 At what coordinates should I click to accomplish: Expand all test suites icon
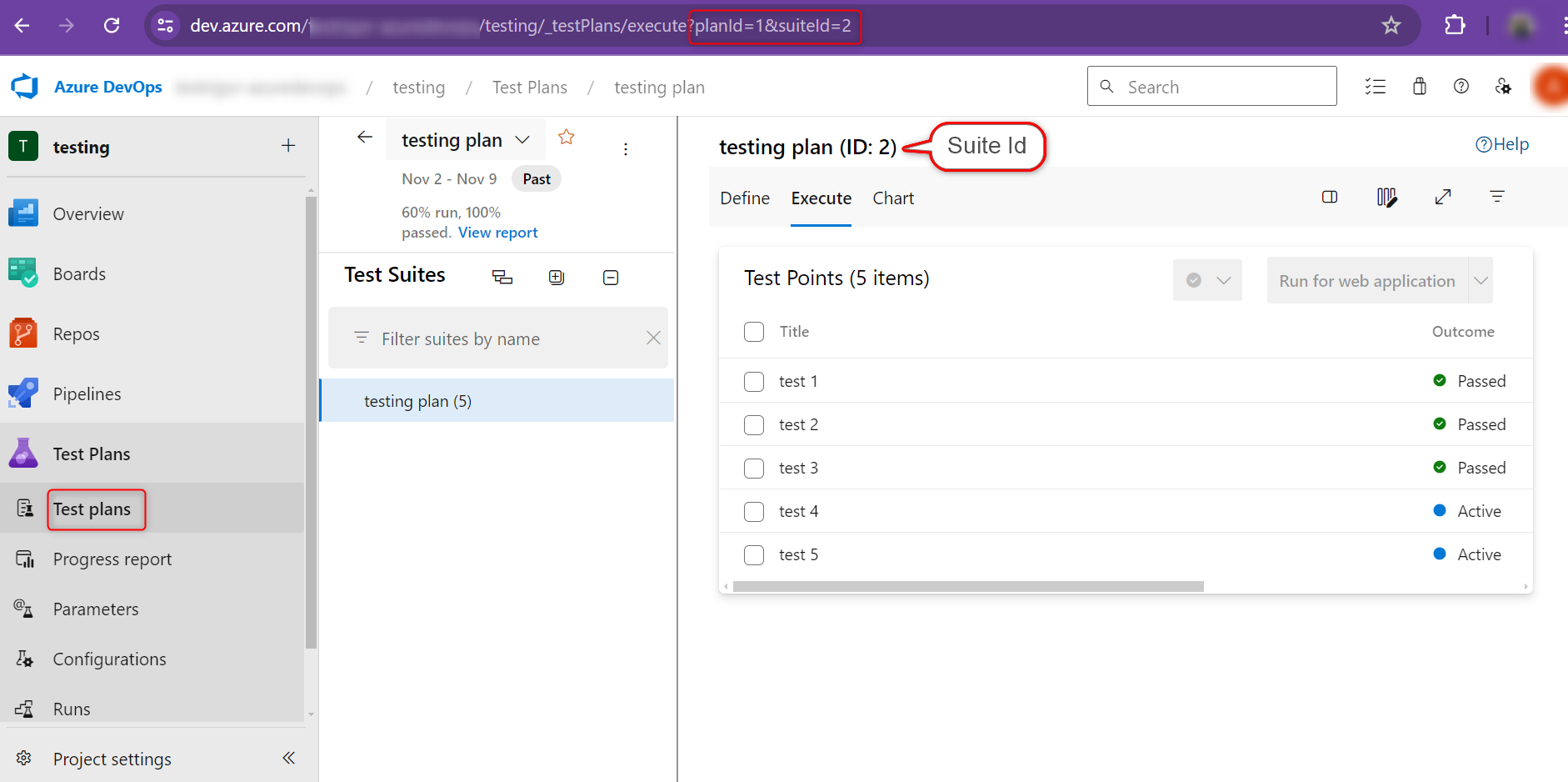click(557, 278)
